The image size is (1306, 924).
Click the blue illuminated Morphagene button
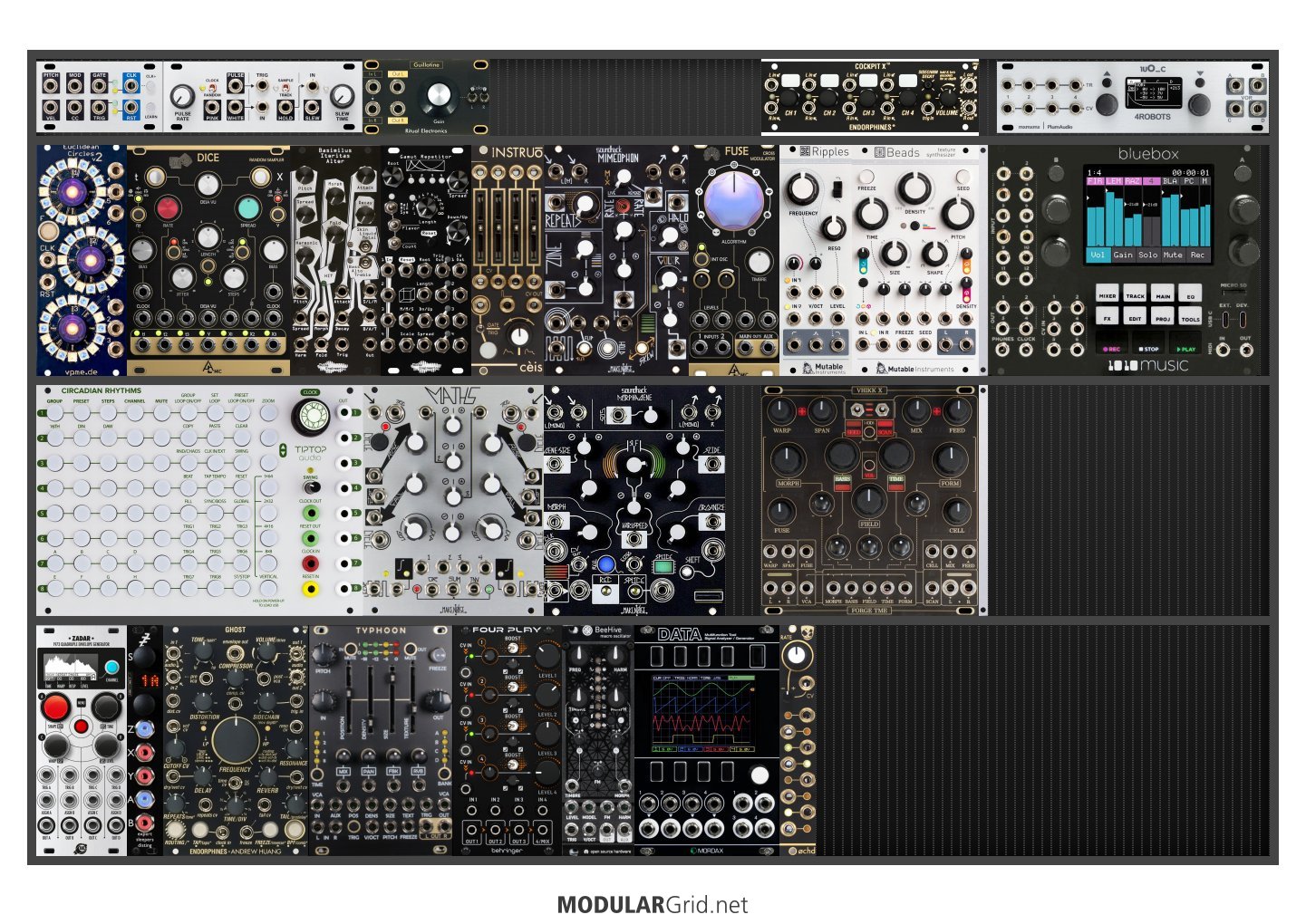[x=606, y=564]
